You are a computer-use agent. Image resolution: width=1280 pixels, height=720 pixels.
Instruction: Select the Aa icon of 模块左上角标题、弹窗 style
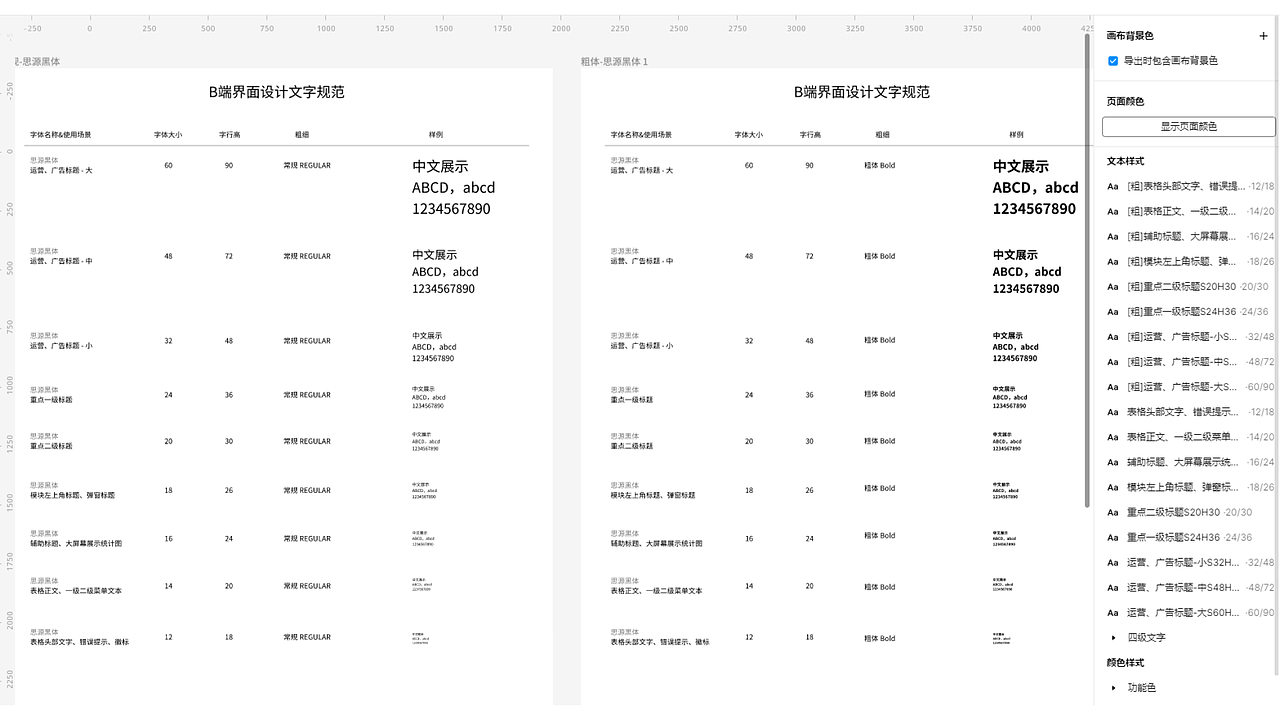1113,487
